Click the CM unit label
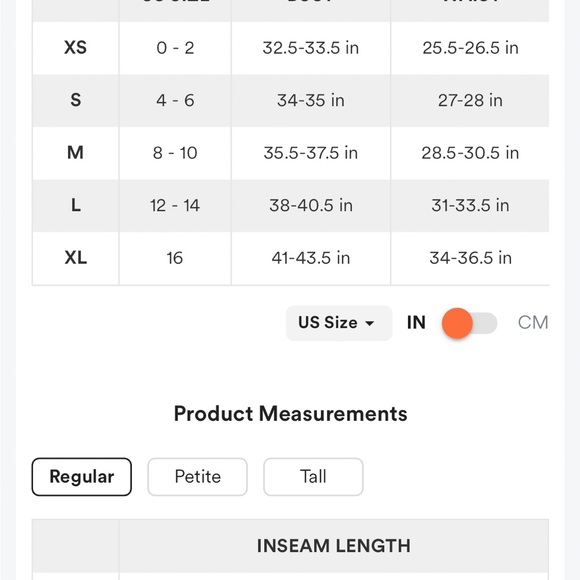 tap(533, 323)
